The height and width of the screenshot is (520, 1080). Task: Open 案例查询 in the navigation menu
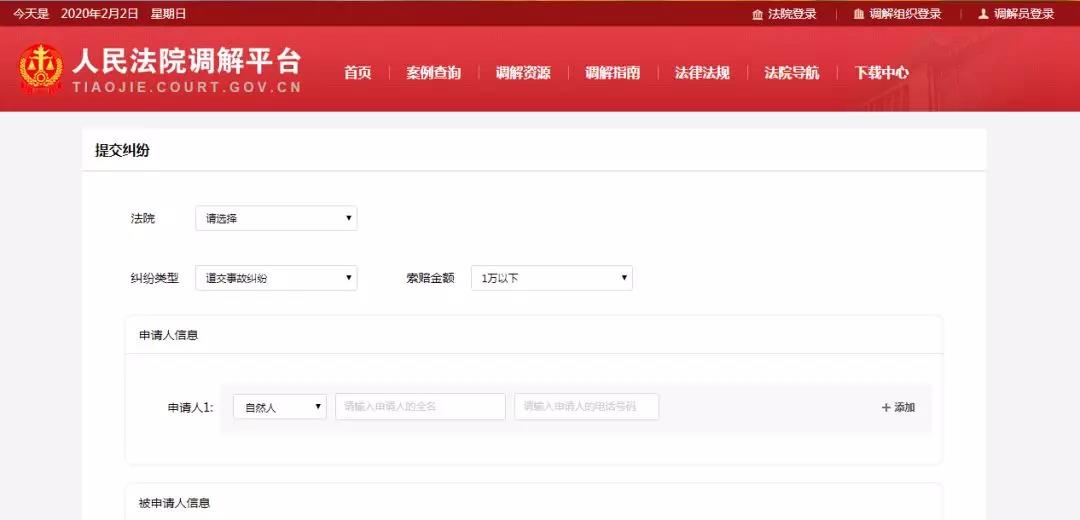433,73
